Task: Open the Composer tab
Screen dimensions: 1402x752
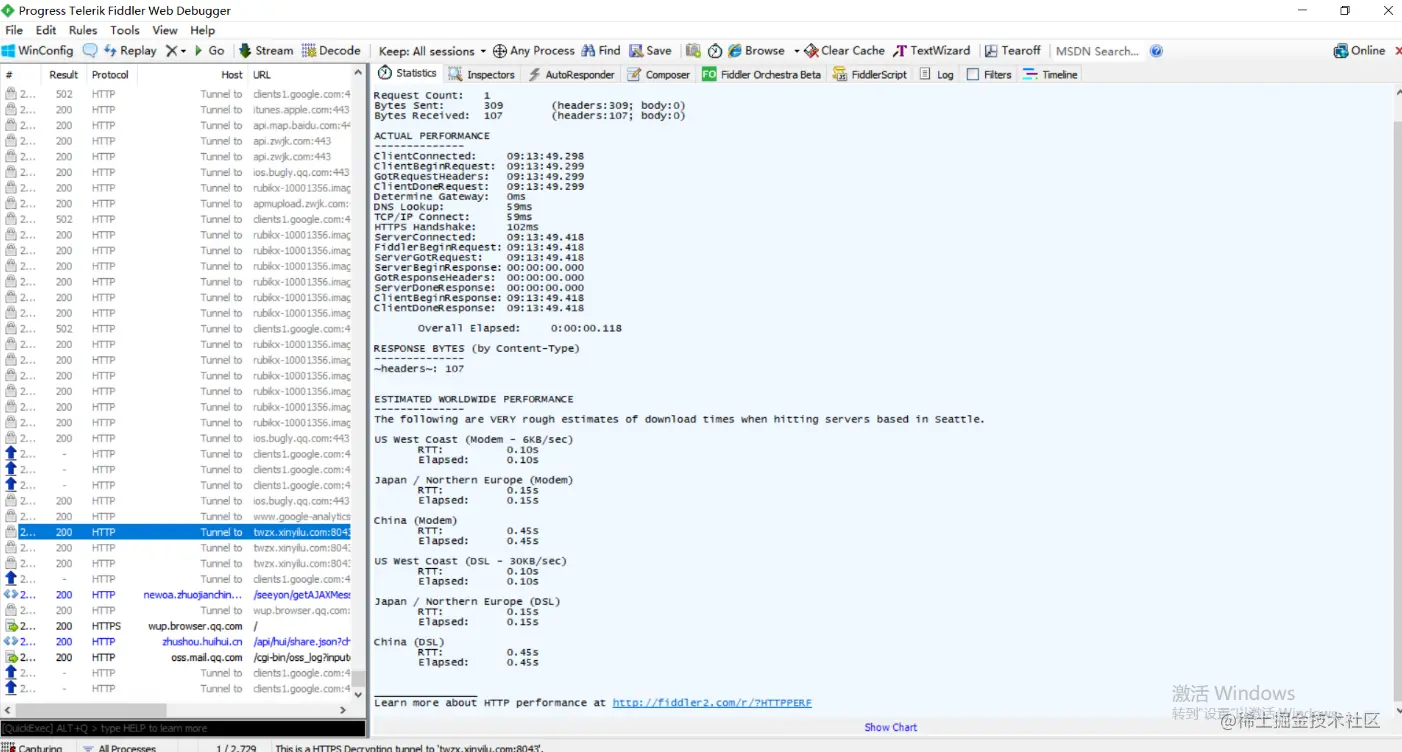Action: click(659, 75)
